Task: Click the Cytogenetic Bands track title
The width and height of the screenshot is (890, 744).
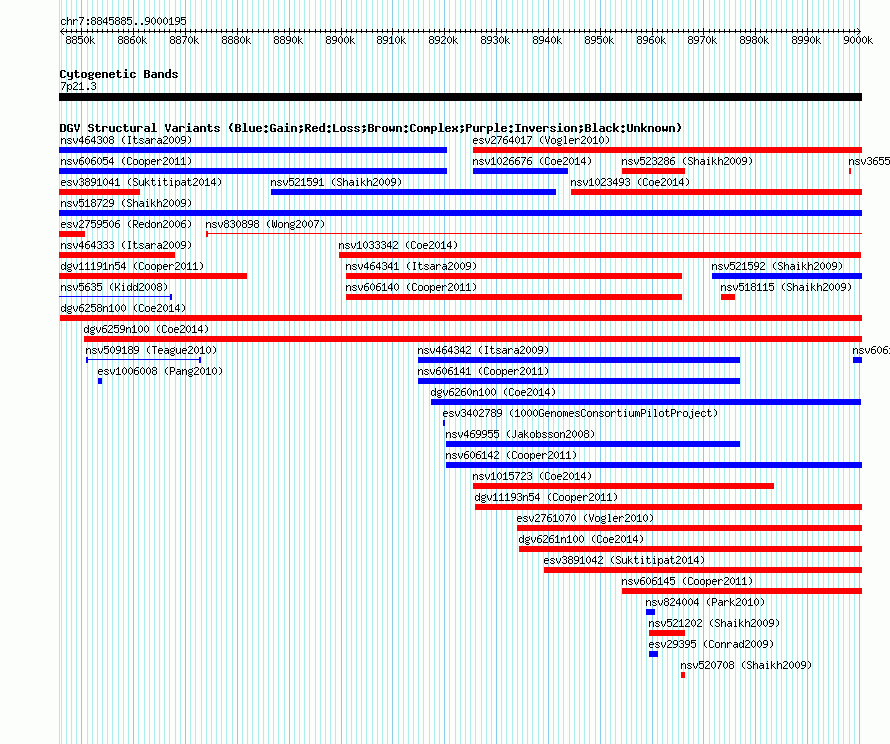Action: point(119,74)
